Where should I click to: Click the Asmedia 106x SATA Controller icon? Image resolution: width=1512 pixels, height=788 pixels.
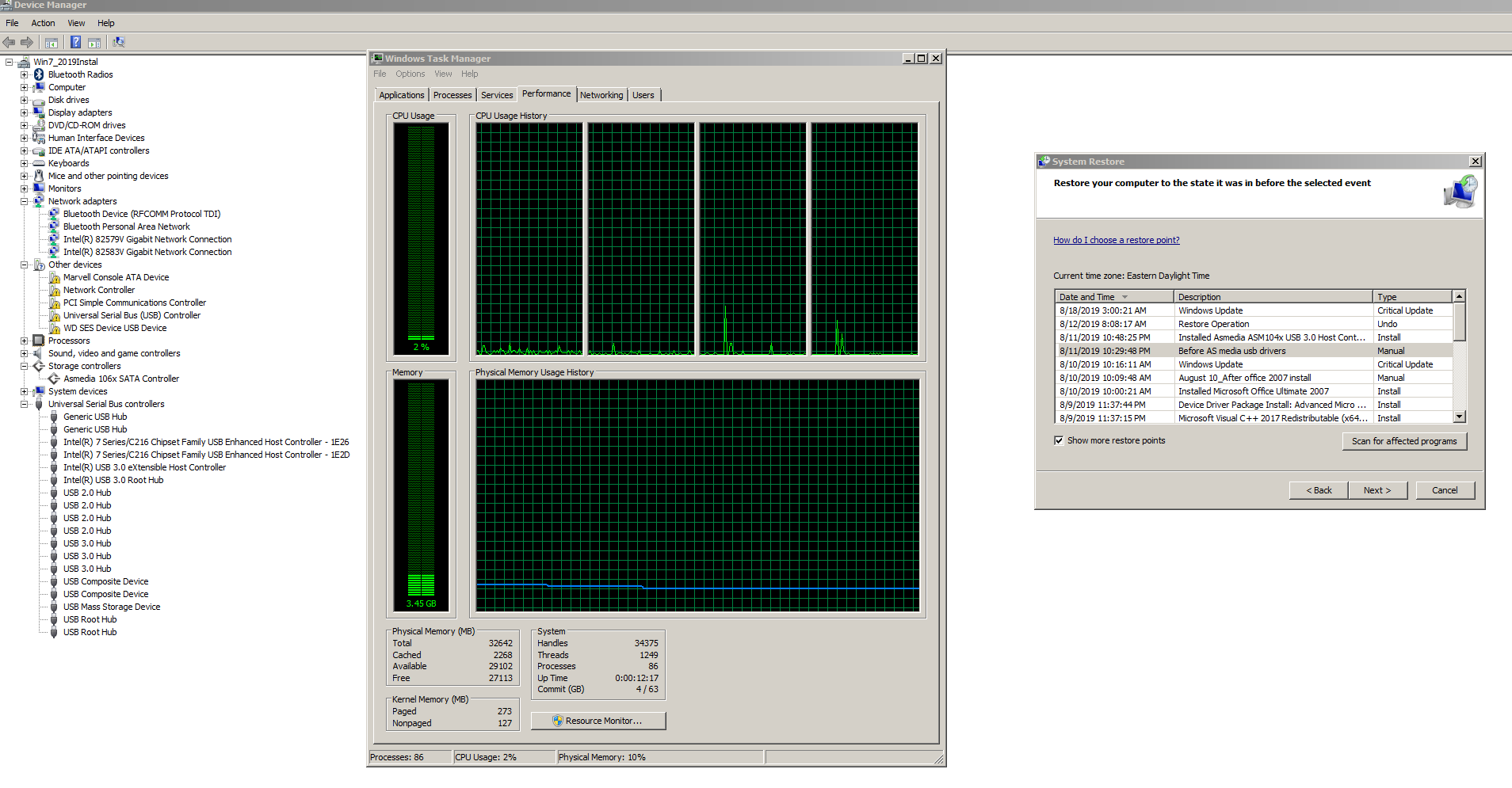click(54, 379)
